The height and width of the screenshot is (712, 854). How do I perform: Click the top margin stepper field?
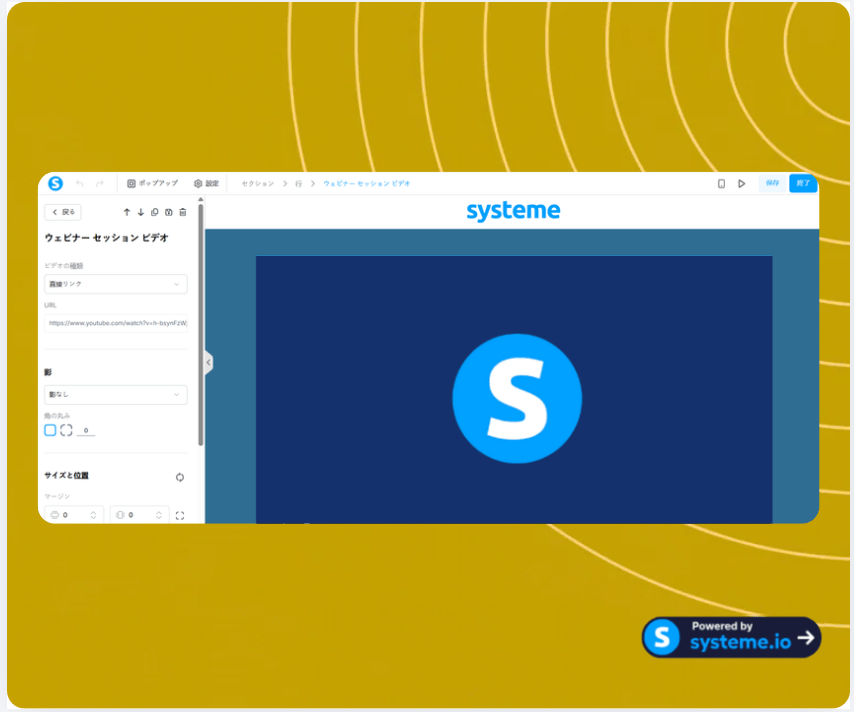pyautogui.click(x=74, y=515)
